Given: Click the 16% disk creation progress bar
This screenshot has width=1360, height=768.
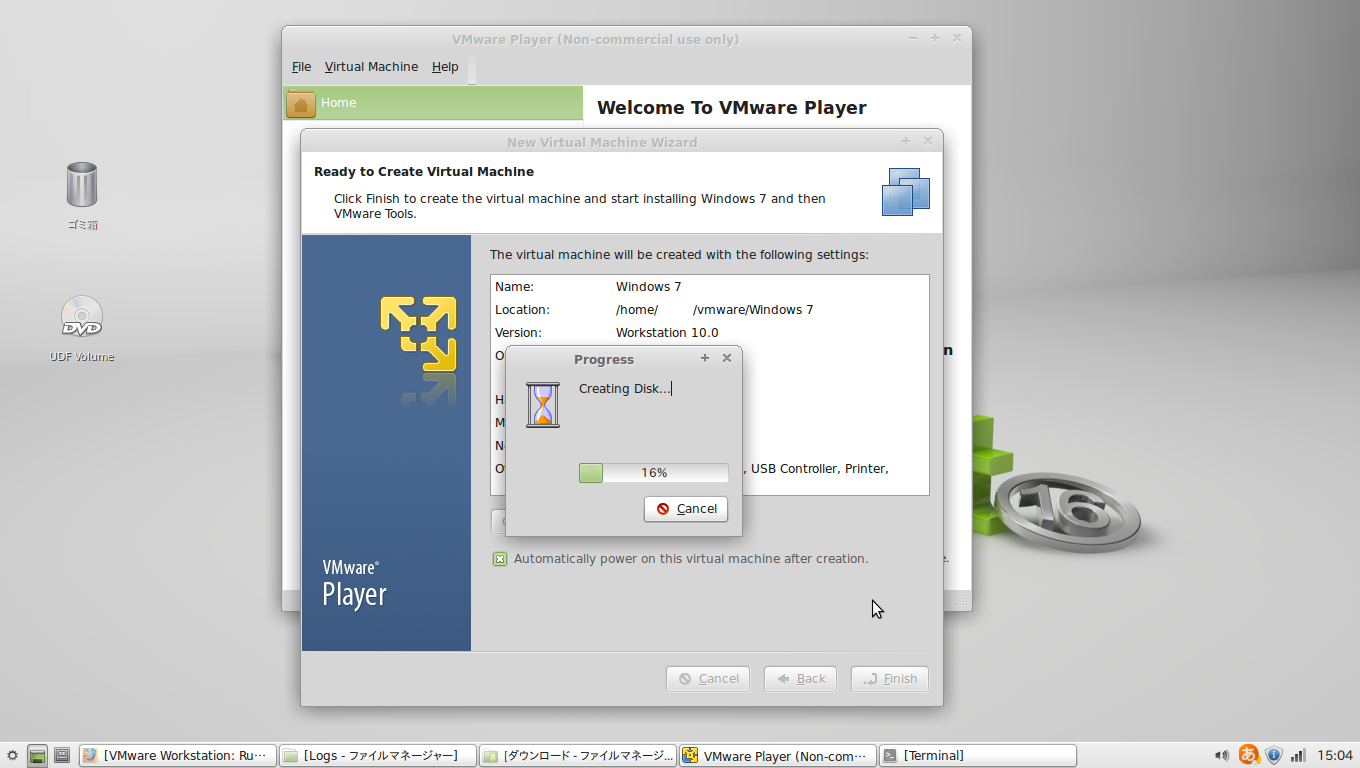Looking at the screenshot, I should coord(654,473).
